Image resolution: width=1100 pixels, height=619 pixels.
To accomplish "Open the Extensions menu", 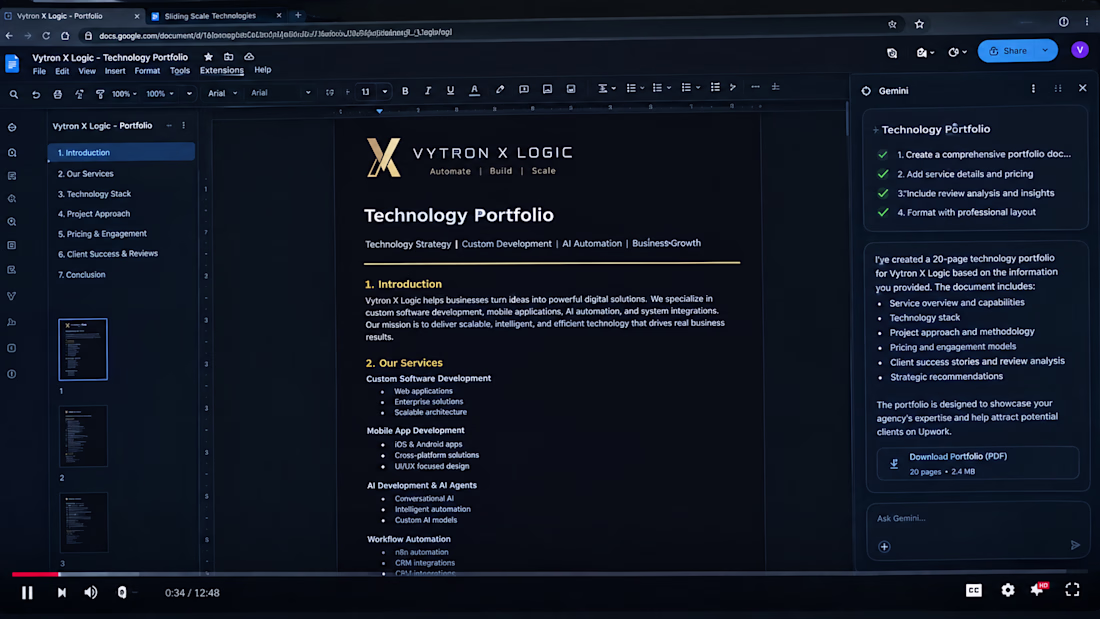I will [x=222, y=70].
